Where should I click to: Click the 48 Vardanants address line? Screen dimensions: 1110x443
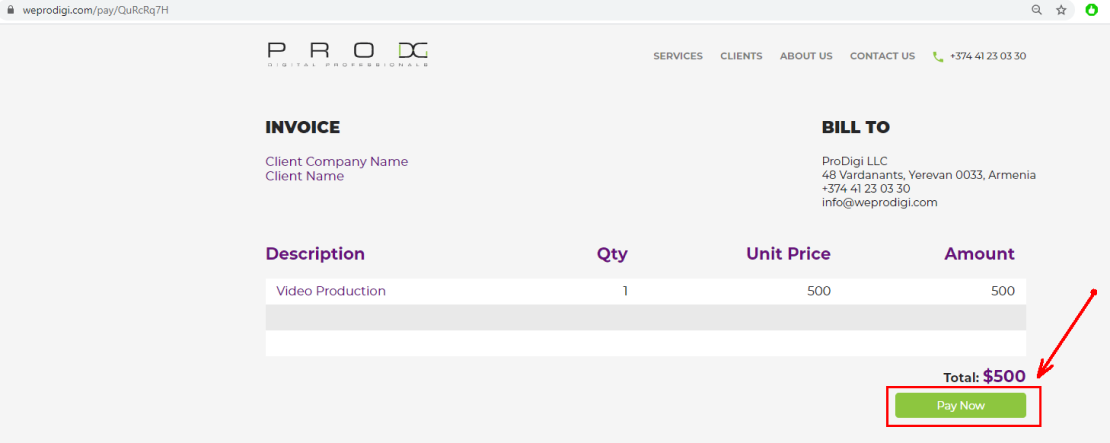(928, 175)
